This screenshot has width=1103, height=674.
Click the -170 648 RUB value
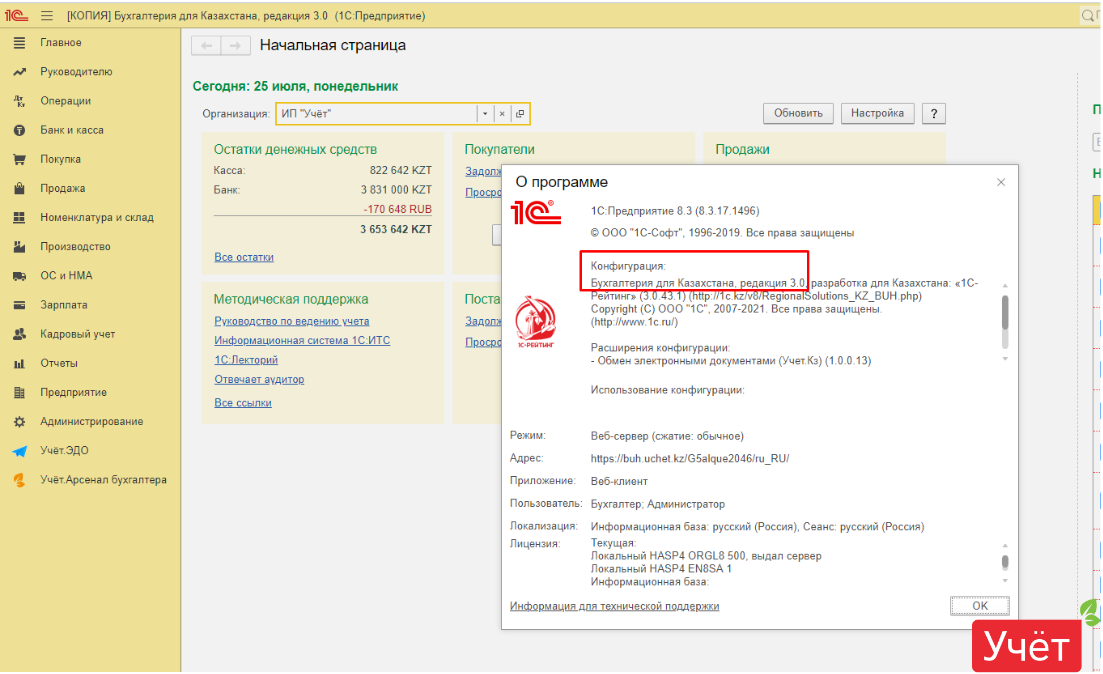(x=397, y=210)
